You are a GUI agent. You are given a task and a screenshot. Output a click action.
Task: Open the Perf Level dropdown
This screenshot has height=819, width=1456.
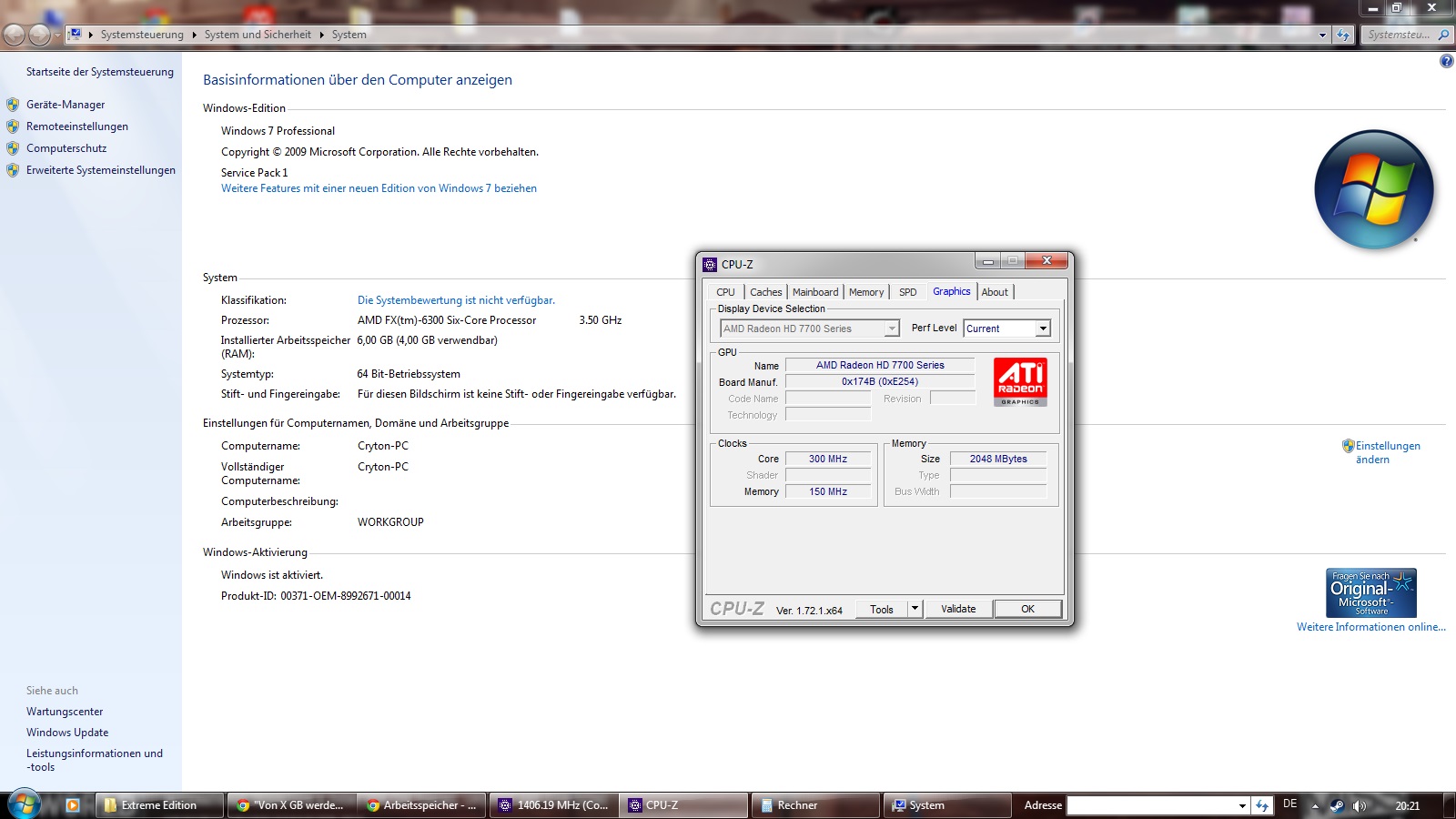point(1007,329)
